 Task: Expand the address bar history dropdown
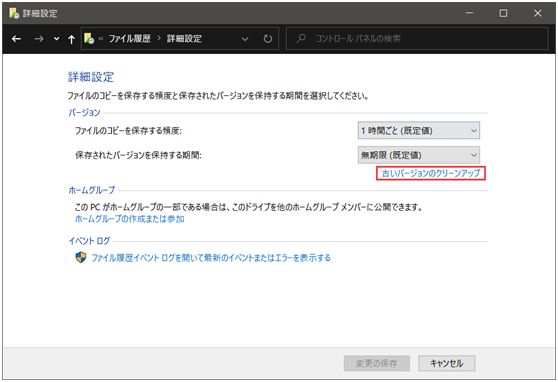click(245, 39)
